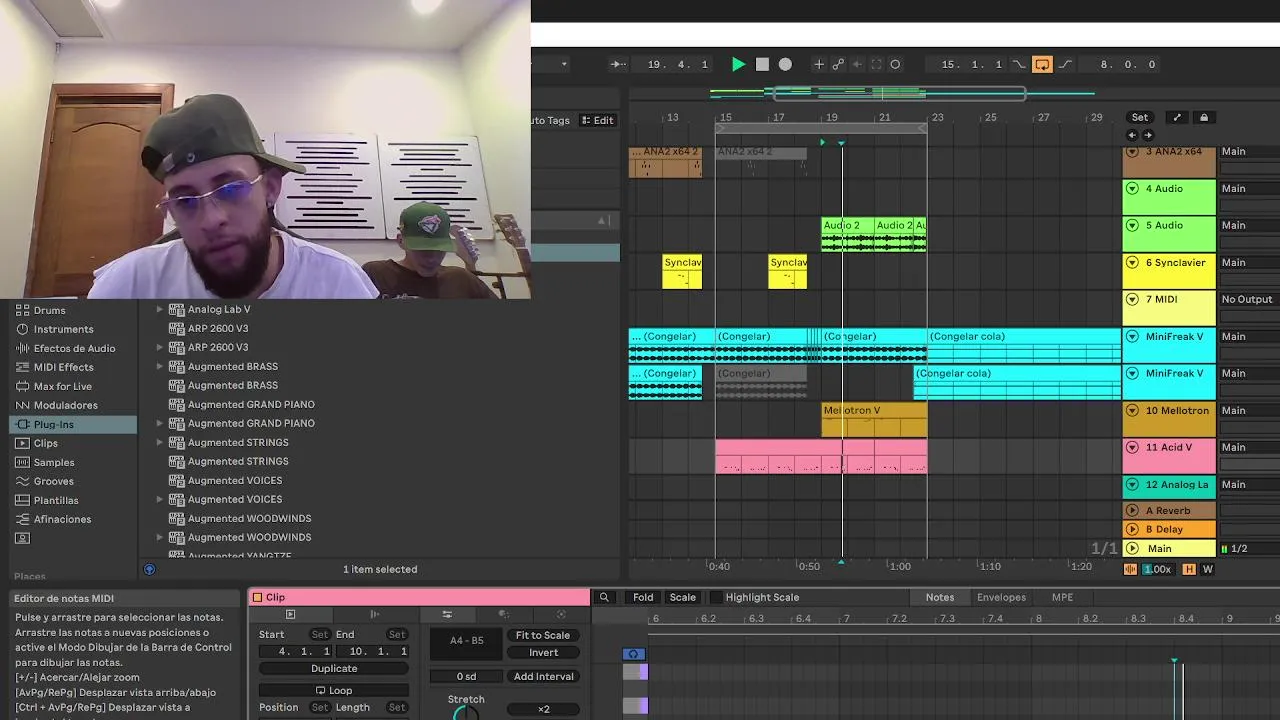Click the 1.00x zoom height value

coord(1157,569)
